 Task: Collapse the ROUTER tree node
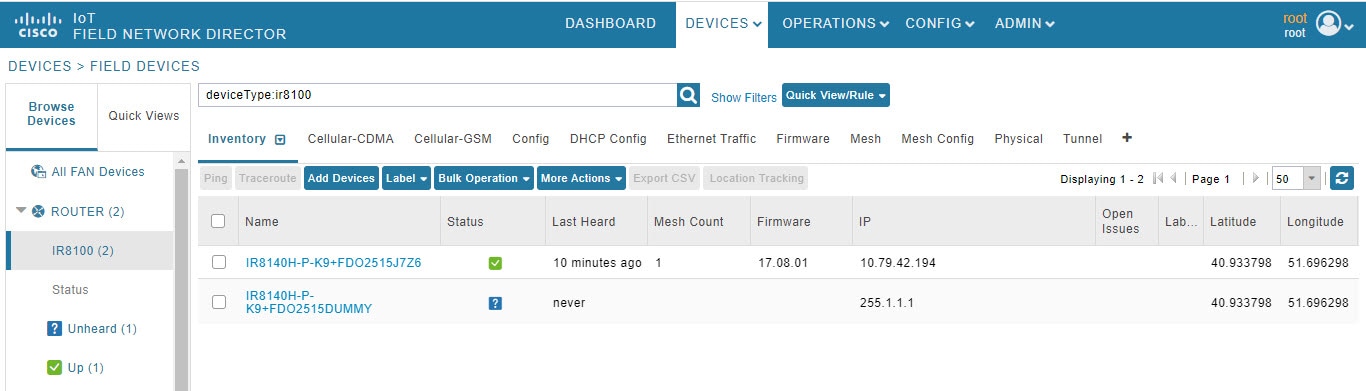click(x=21, y=211)
